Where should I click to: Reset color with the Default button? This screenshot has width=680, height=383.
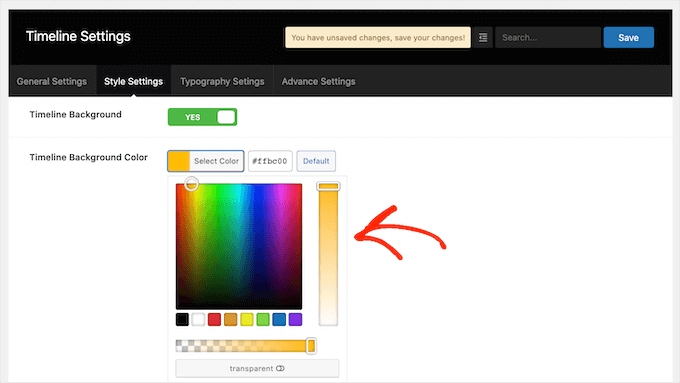point(316,161)
